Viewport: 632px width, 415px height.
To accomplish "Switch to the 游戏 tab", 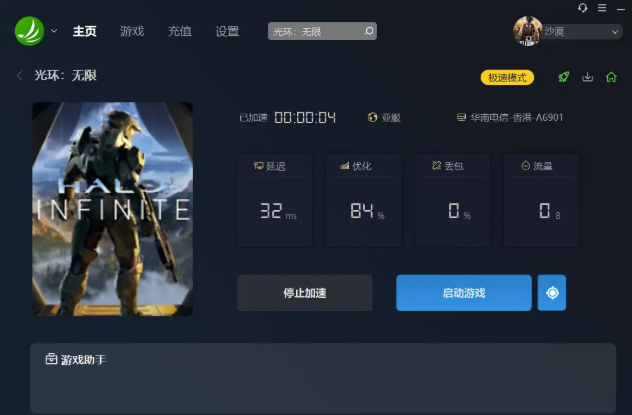I will (x=132, y=31).
